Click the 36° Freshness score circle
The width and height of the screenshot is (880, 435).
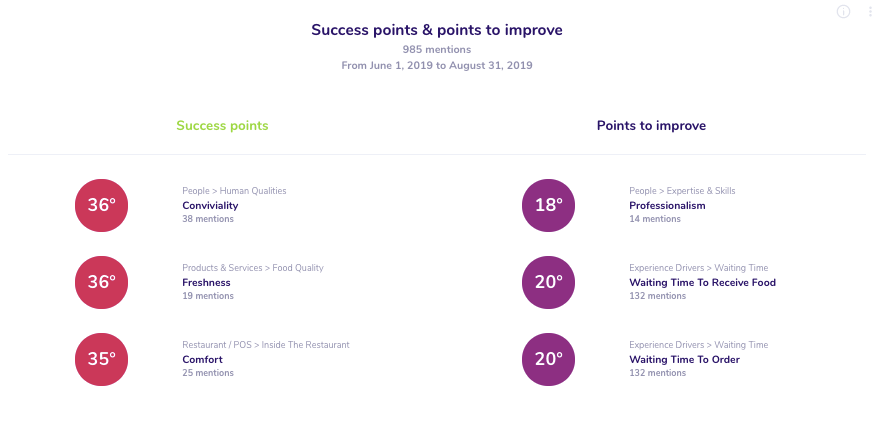tap(102, 282)
